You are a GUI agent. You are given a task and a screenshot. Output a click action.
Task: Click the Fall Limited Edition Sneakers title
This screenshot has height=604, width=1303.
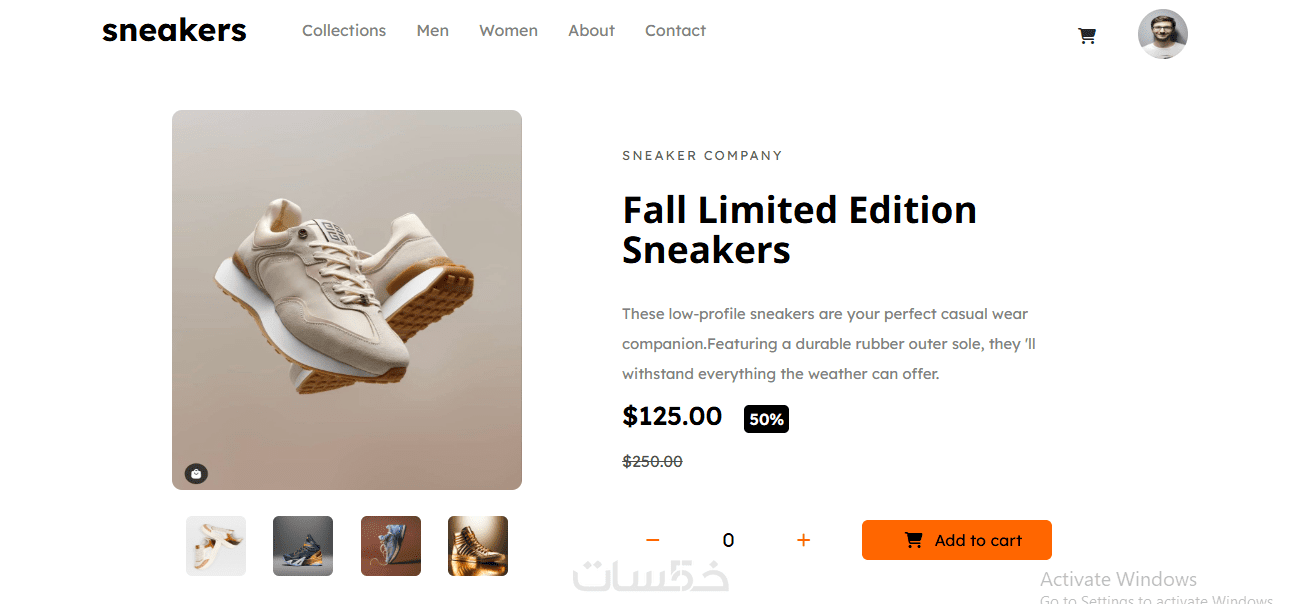point(799,230)
